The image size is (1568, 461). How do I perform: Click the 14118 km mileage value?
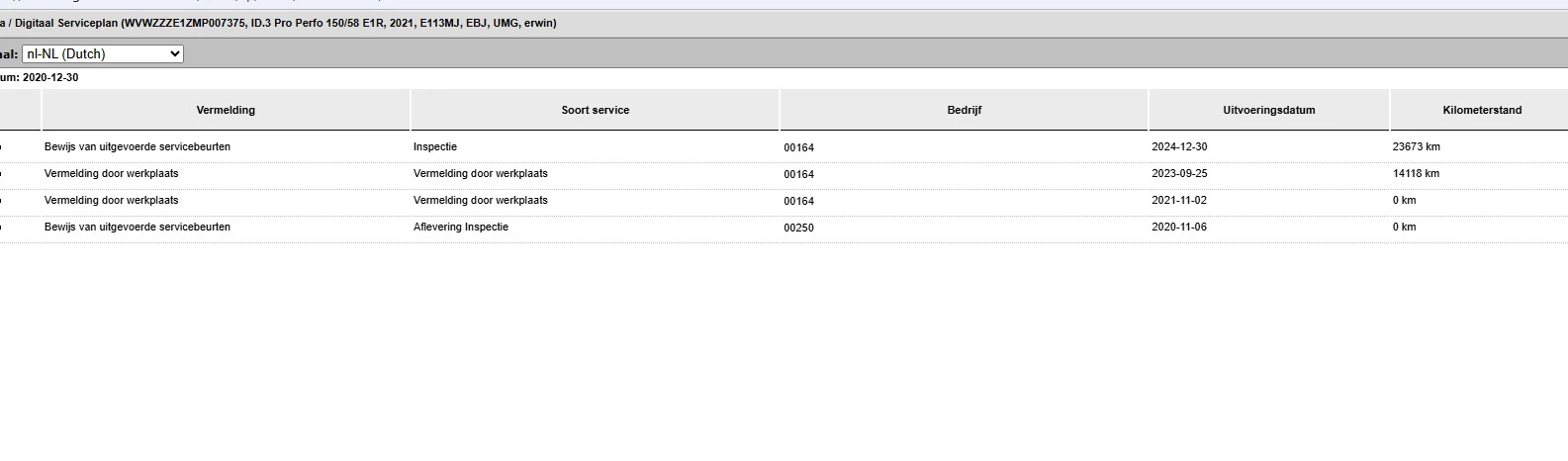[x=1416, y=173]
